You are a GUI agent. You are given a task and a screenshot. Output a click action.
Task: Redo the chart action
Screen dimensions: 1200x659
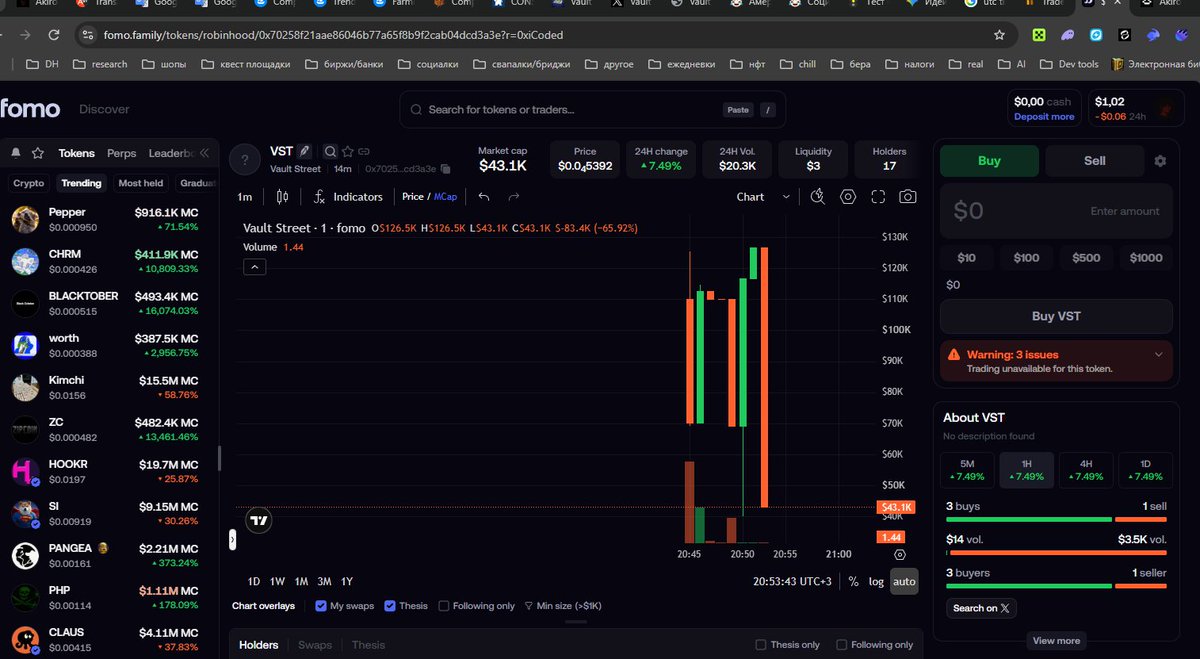(514, 197)
